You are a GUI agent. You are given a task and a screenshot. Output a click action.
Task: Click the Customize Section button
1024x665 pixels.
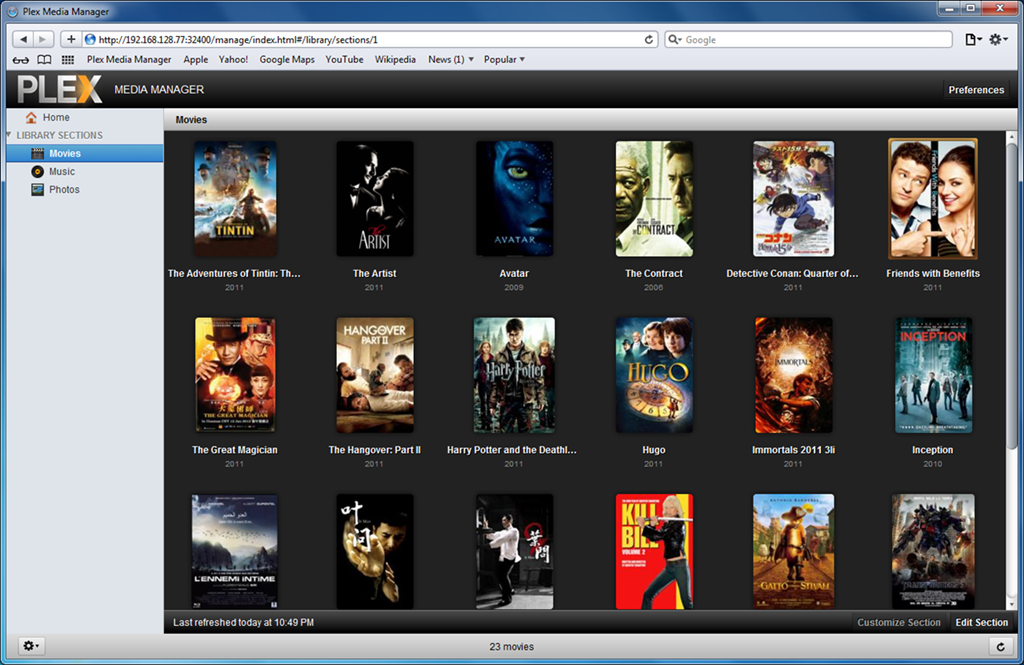[899, 623]
